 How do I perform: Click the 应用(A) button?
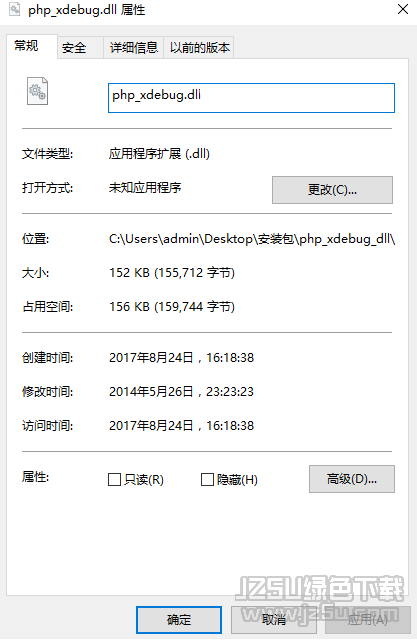367,620
